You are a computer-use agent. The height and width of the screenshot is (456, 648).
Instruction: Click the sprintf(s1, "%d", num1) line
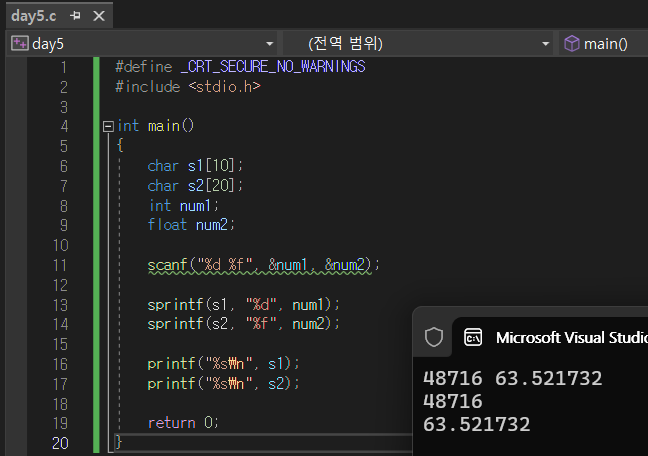click(243, 305)
